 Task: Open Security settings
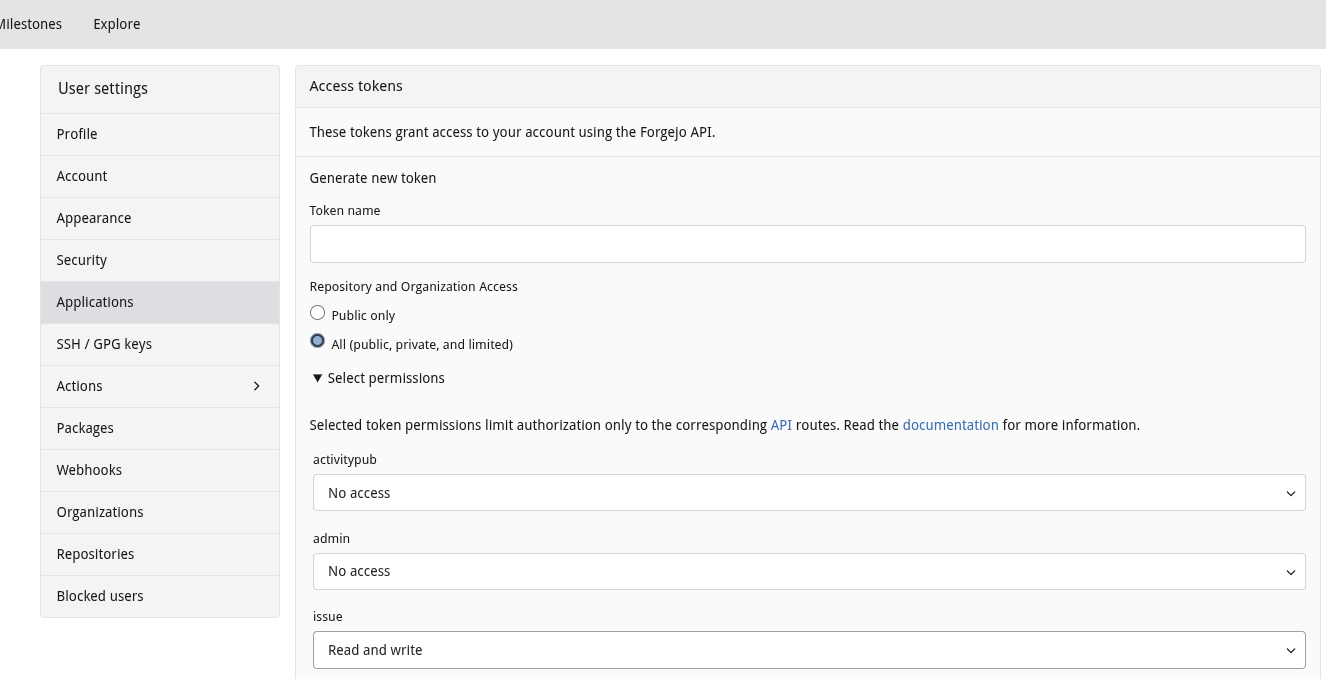click(x=81, y=260)
